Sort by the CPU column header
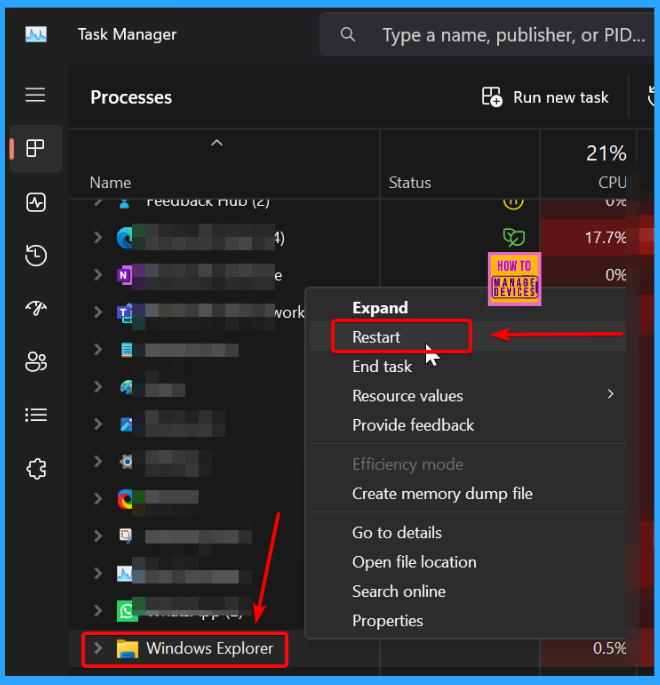The image size is (660, 685). [x=612, y=183]
